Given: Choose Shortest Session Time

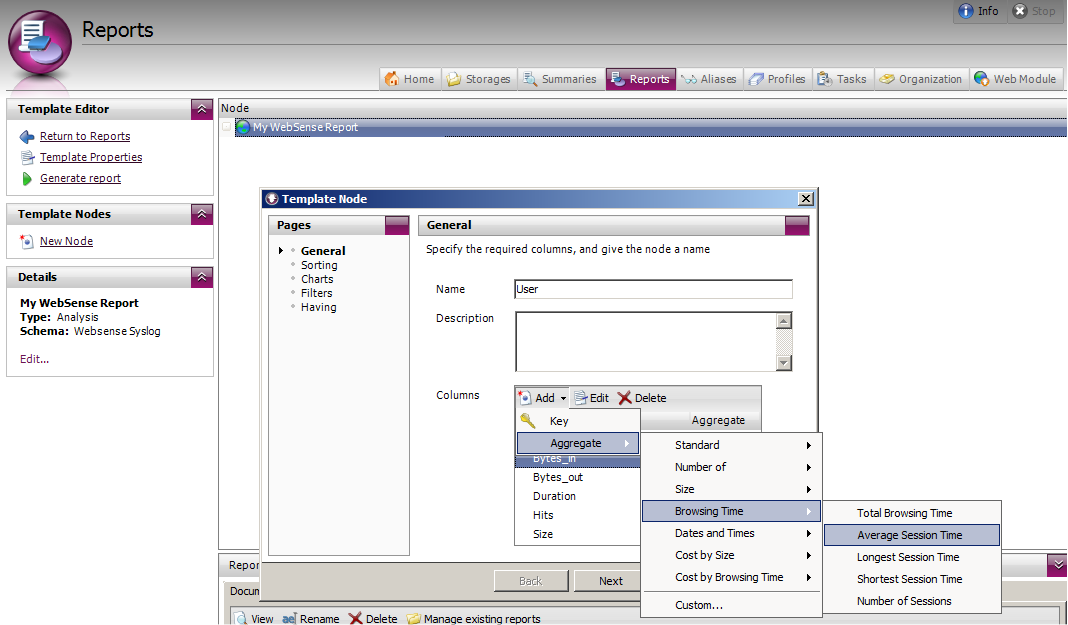Looking at the screenshot, I should click(x=911, y=579).
